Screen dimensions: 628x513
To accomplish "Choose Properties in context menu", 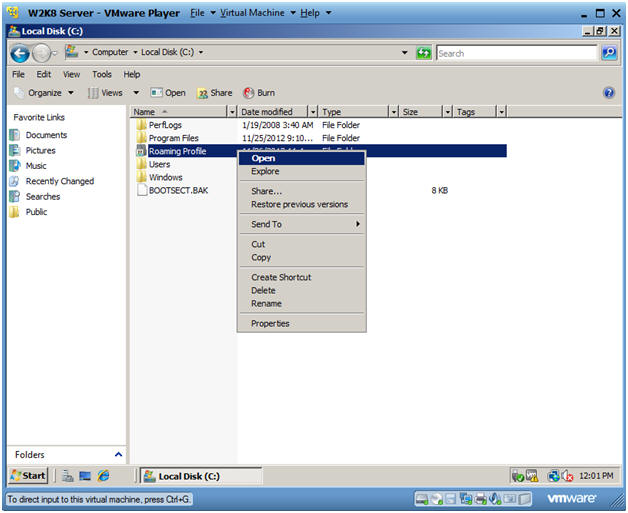I will [x=302, y=324].
